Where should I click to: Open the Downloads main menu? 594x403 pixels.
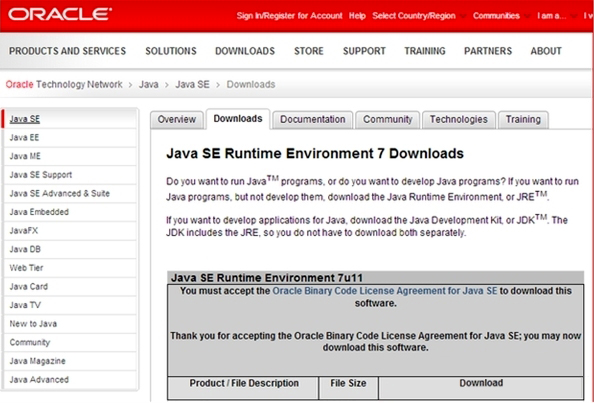point(245,51)
